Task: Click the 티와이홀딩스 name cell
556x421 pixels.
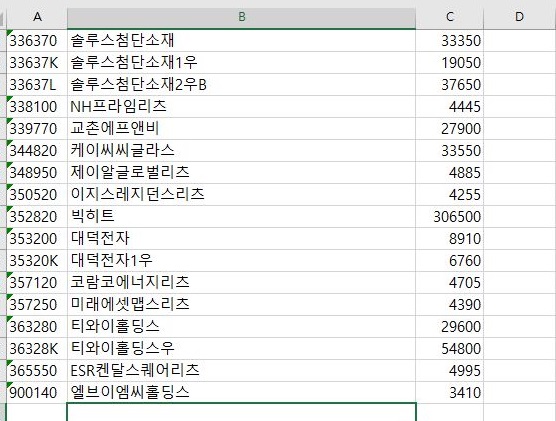Action: tap(241, 327)
